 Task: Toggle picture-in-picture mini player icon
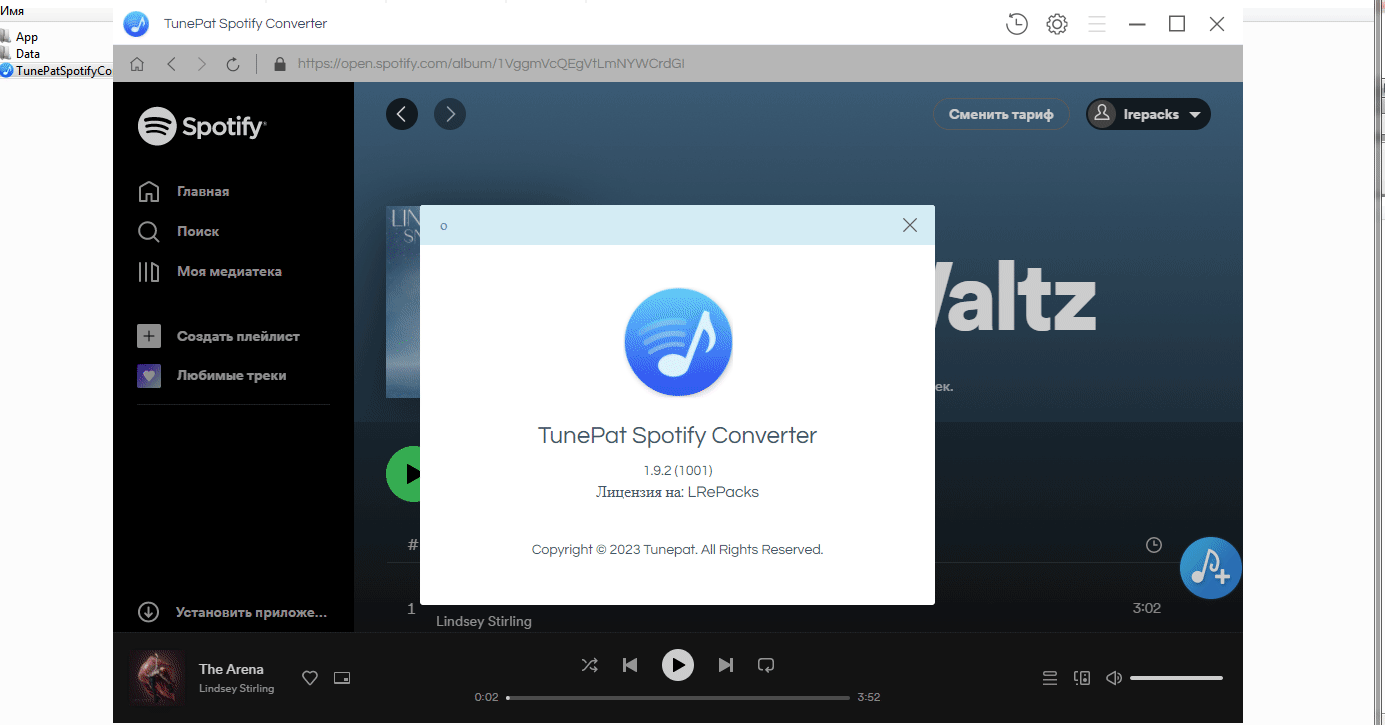coord(342,678)
